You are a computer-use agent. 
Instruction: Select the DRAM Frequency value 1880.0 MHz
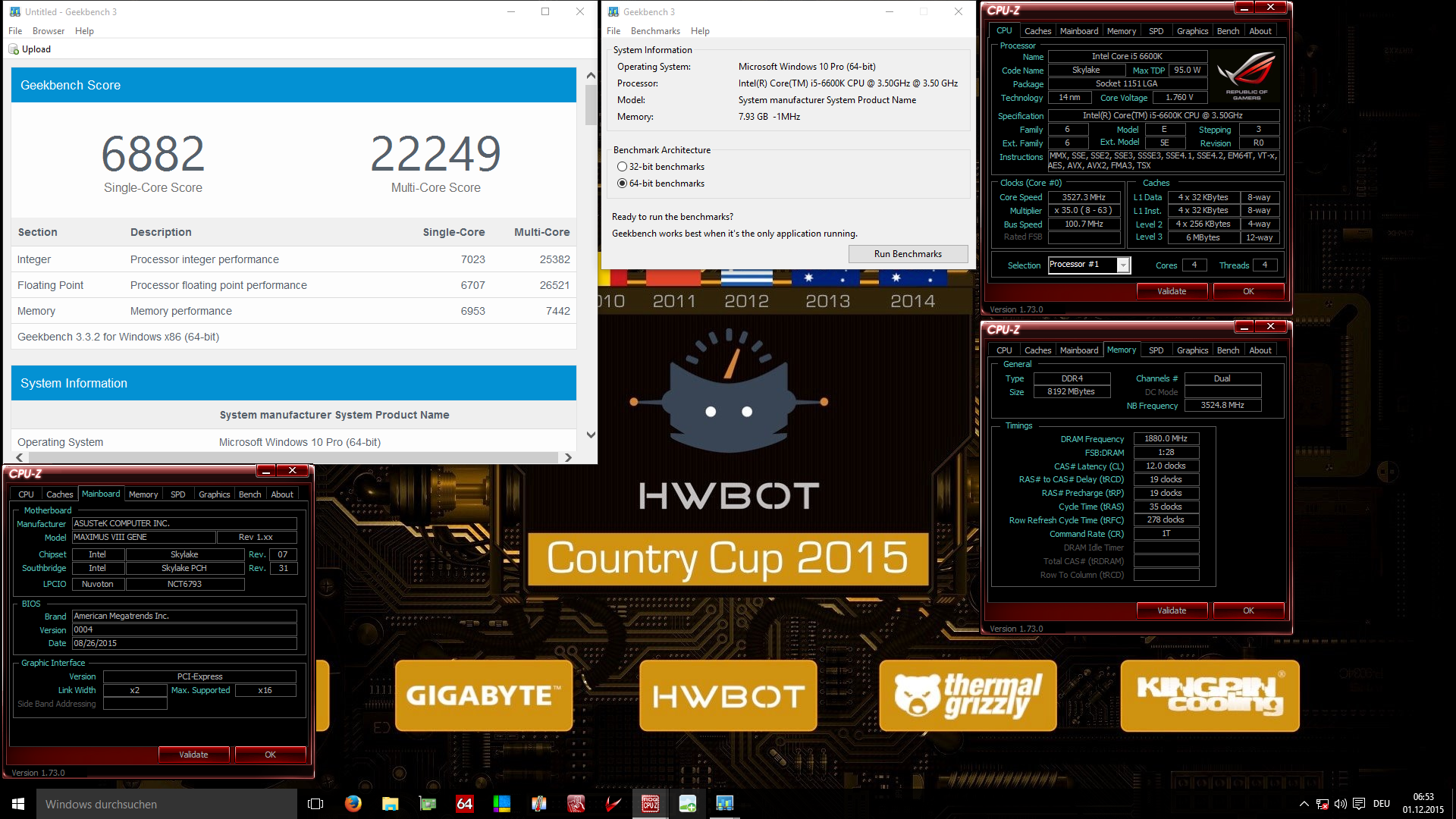point(1166,438)
